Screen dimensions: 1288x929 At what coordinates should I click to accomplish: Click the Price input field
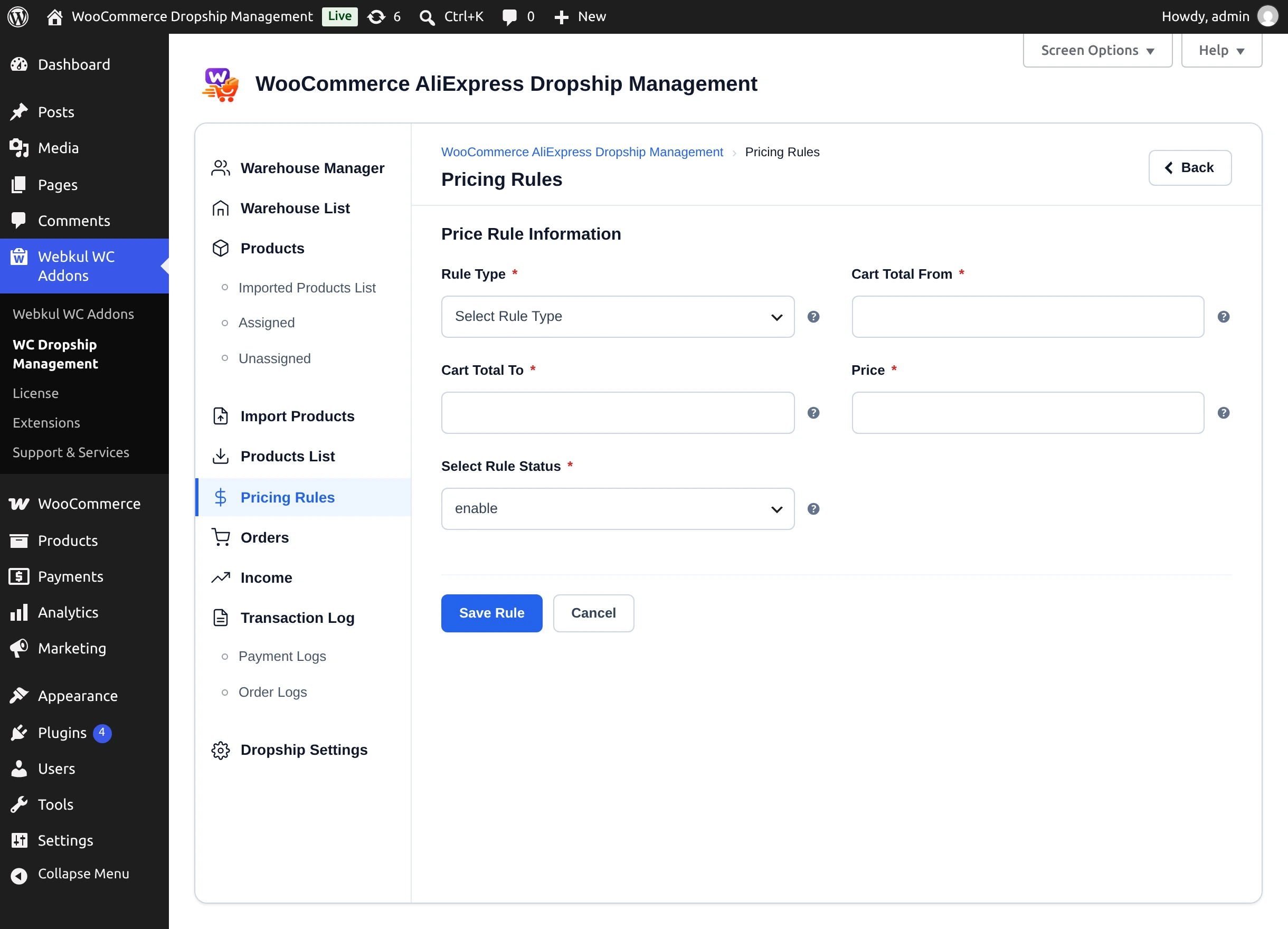[1028, 413]
